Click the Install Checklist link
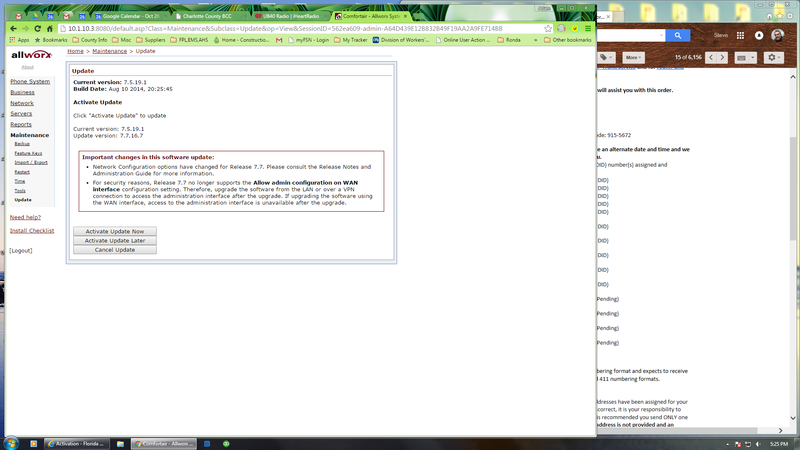The height and width of the screenshot is (450, 800). tap(32, 231)
